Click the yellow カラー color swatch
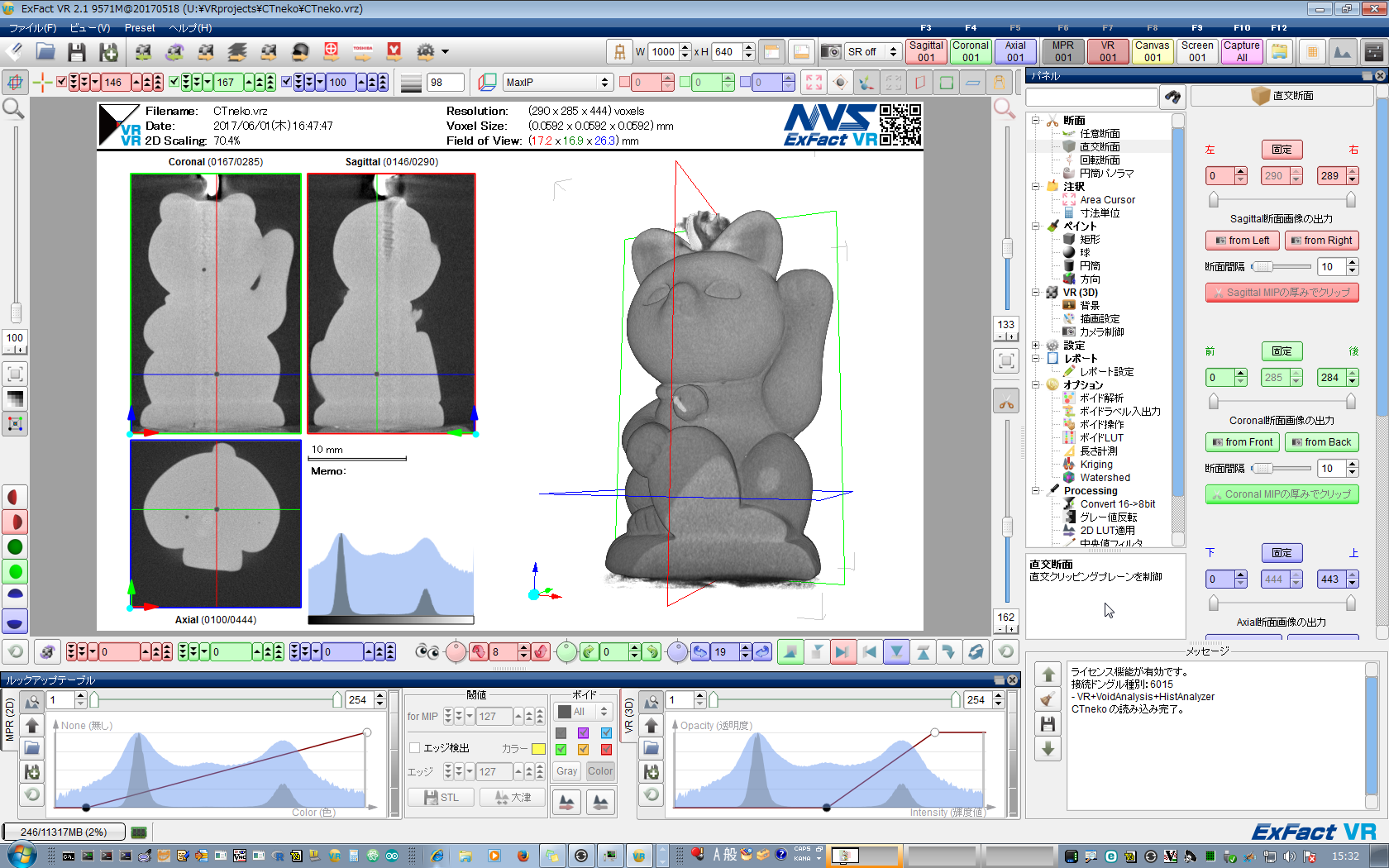This screenshot has height=868, width=1389. point(538,749)
